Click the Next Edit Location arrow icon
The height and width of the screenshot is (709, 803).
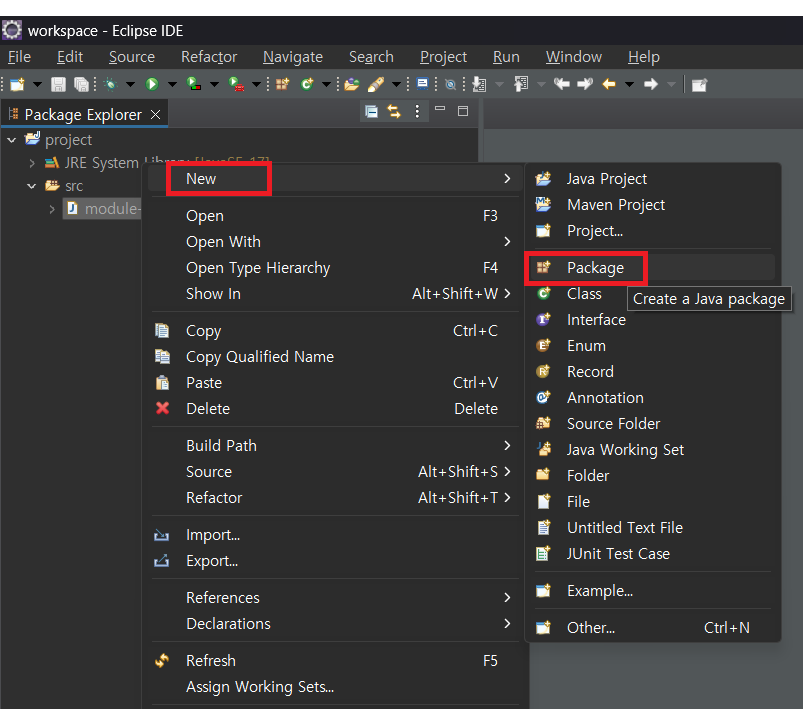click(585, 84)
